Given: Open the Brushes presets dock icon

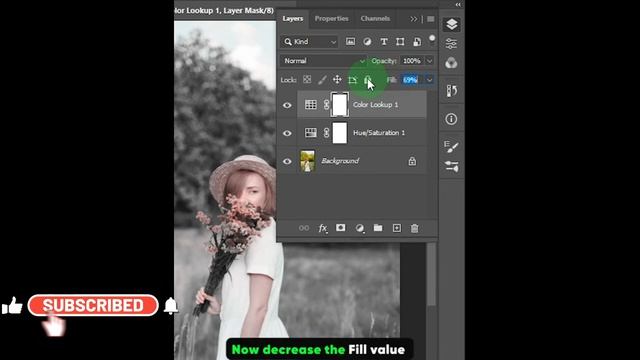Looking at the screenshot, I should tap(451, 166).
